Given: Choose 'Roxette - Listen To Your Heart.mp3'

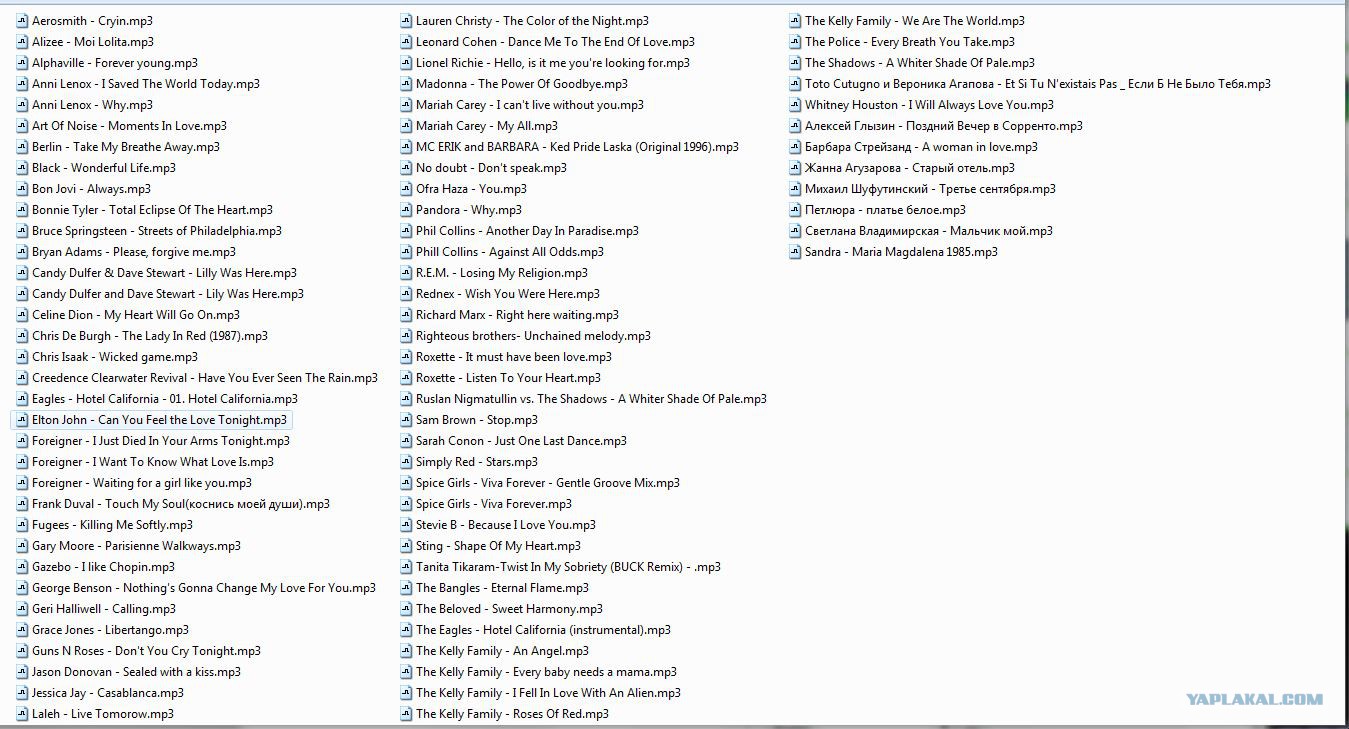Looking at the screenshot, I should (x=508, y=378).
